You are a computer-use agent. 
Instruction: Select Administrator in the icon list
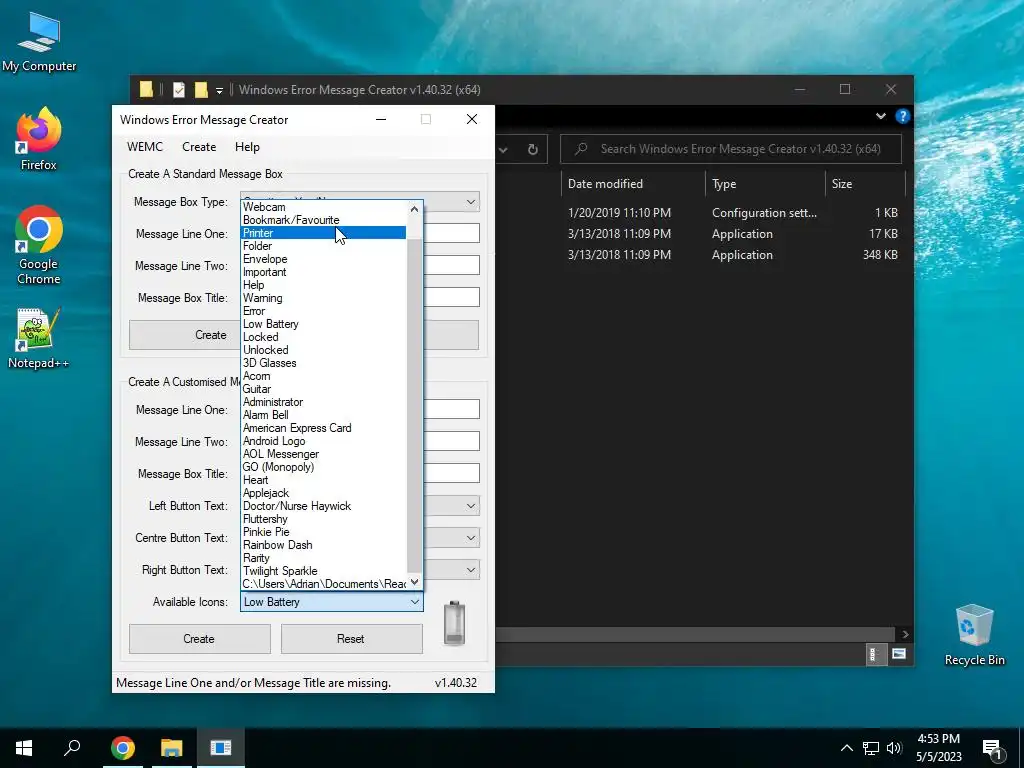(x=324, y=402)
